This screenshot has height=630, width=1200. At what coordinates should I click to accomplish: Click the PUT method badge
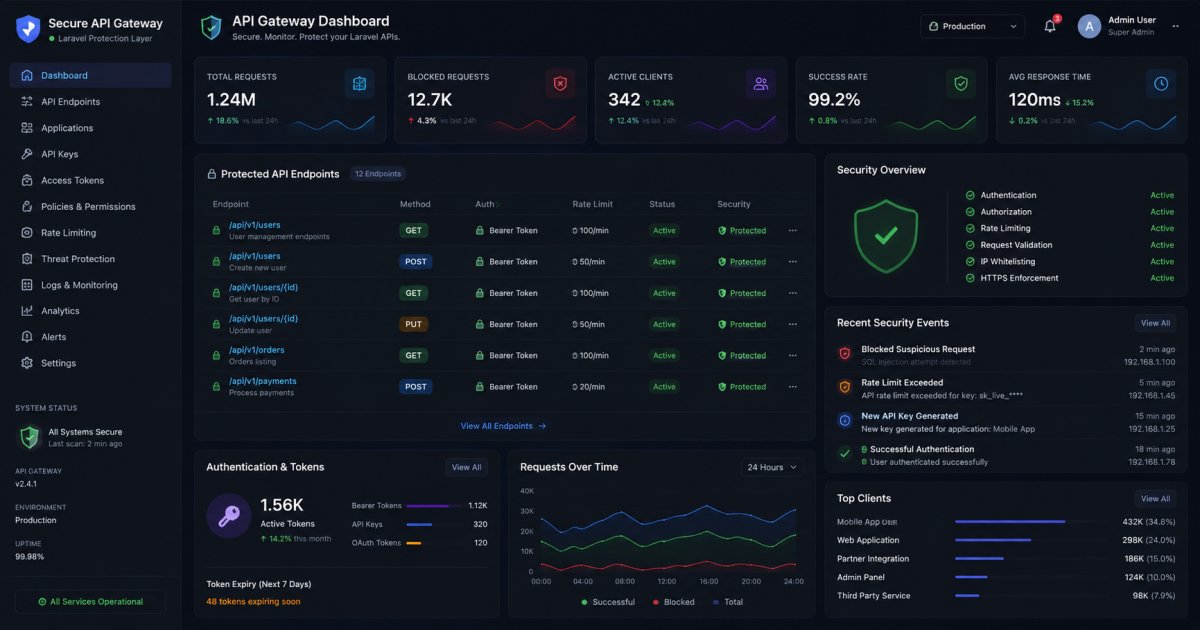tap(413, 324)
